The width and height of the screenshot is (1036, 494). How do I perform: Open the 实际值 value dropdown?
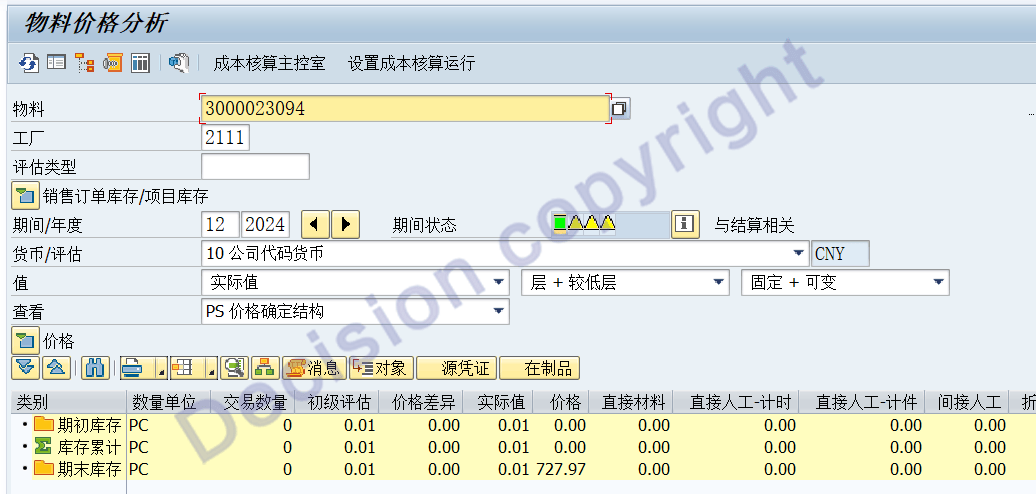(499, 283)
